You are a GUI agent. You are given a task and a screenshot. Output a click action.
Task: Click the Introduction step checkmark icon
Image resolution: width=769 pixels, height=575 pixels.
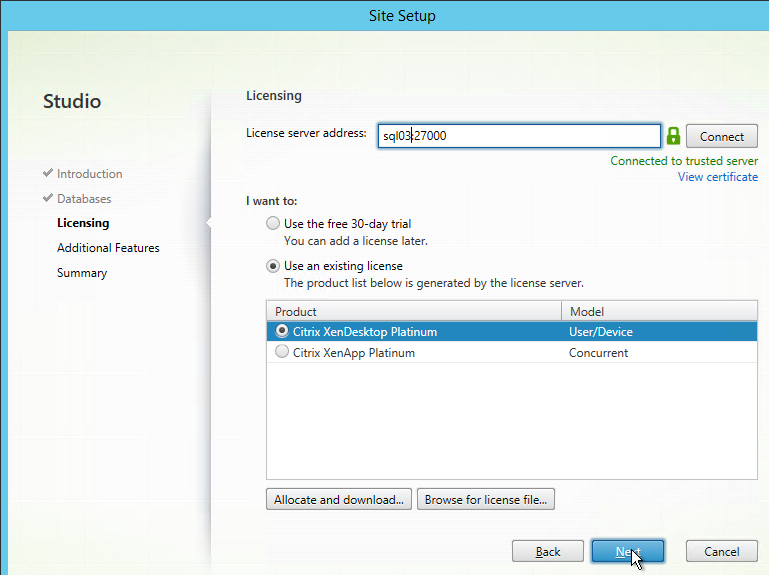[x=48, y=173]
